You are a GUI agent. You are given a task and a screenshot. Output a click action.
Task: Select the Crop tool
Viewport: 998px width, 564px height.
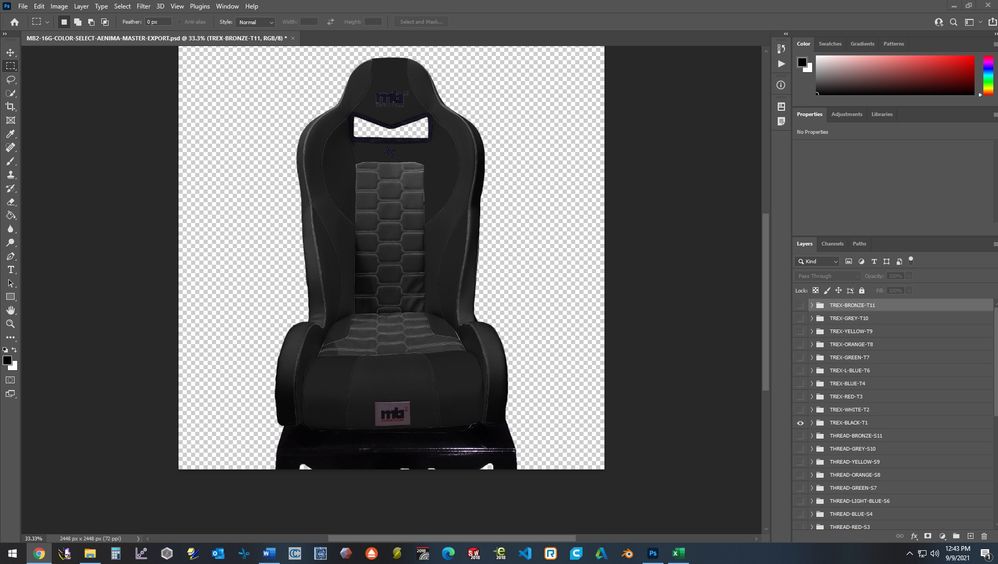10,106
